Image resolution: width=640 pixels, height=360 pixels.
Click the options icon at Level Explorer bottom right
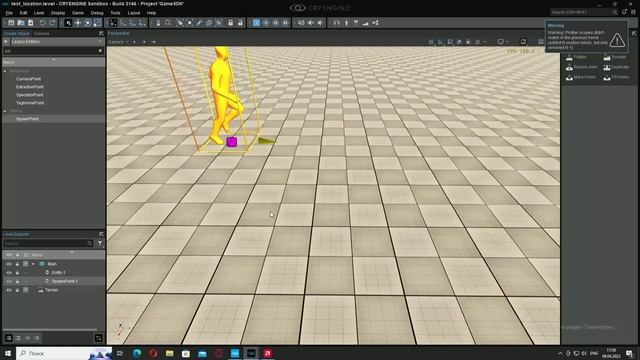coord(98,338)
